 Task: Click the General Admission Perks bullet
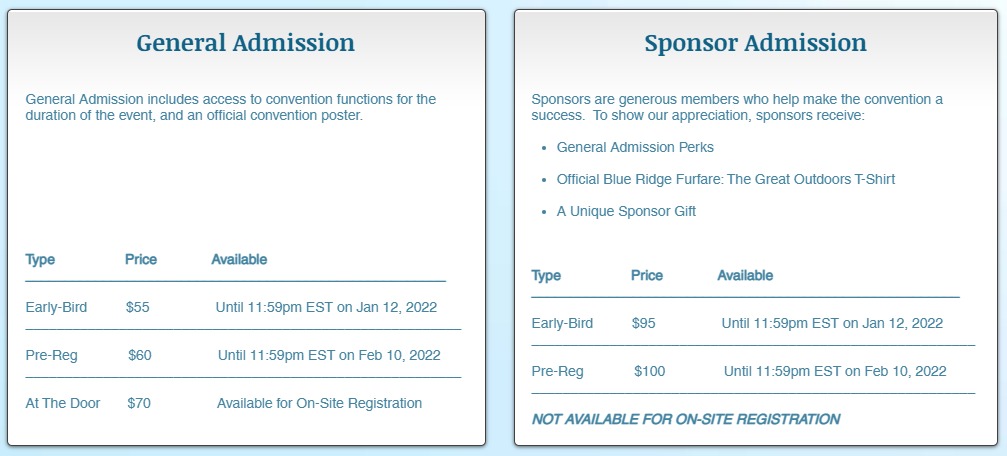click(635, 147)
